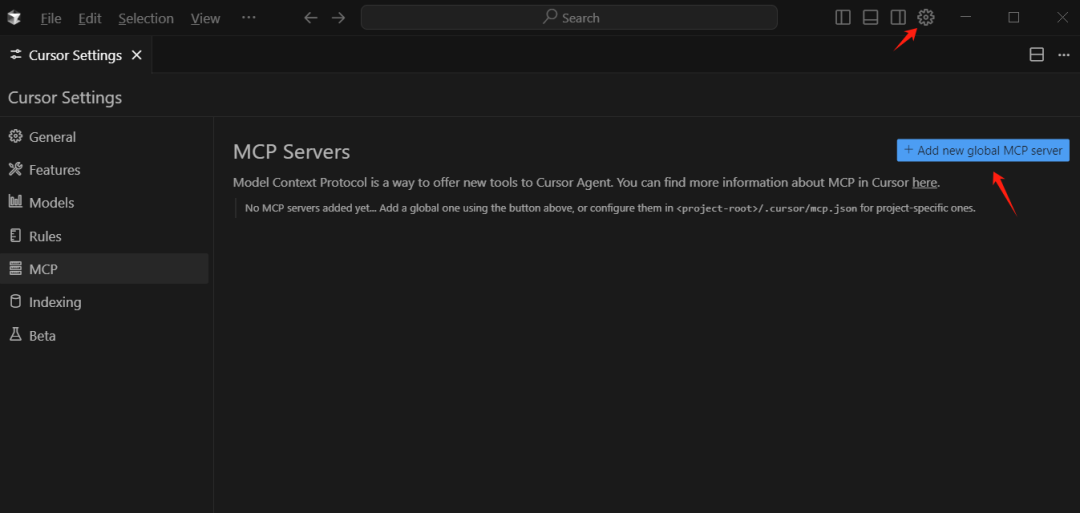Click the document icon beside Rules
Viewport: 1080px width, 513px height.
click(x=15, y=235)
